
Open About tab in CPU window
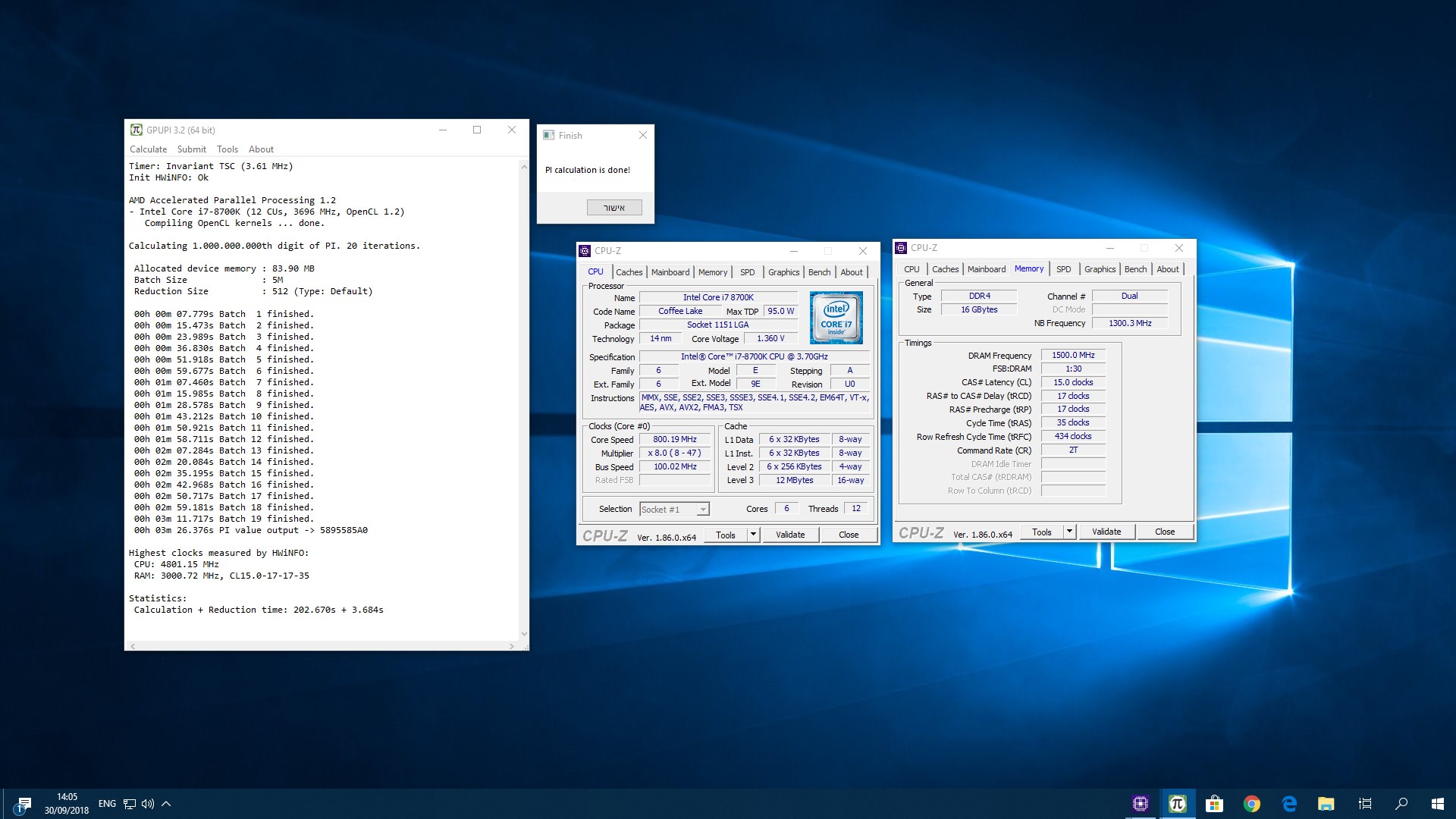click(x=852, y=272)
